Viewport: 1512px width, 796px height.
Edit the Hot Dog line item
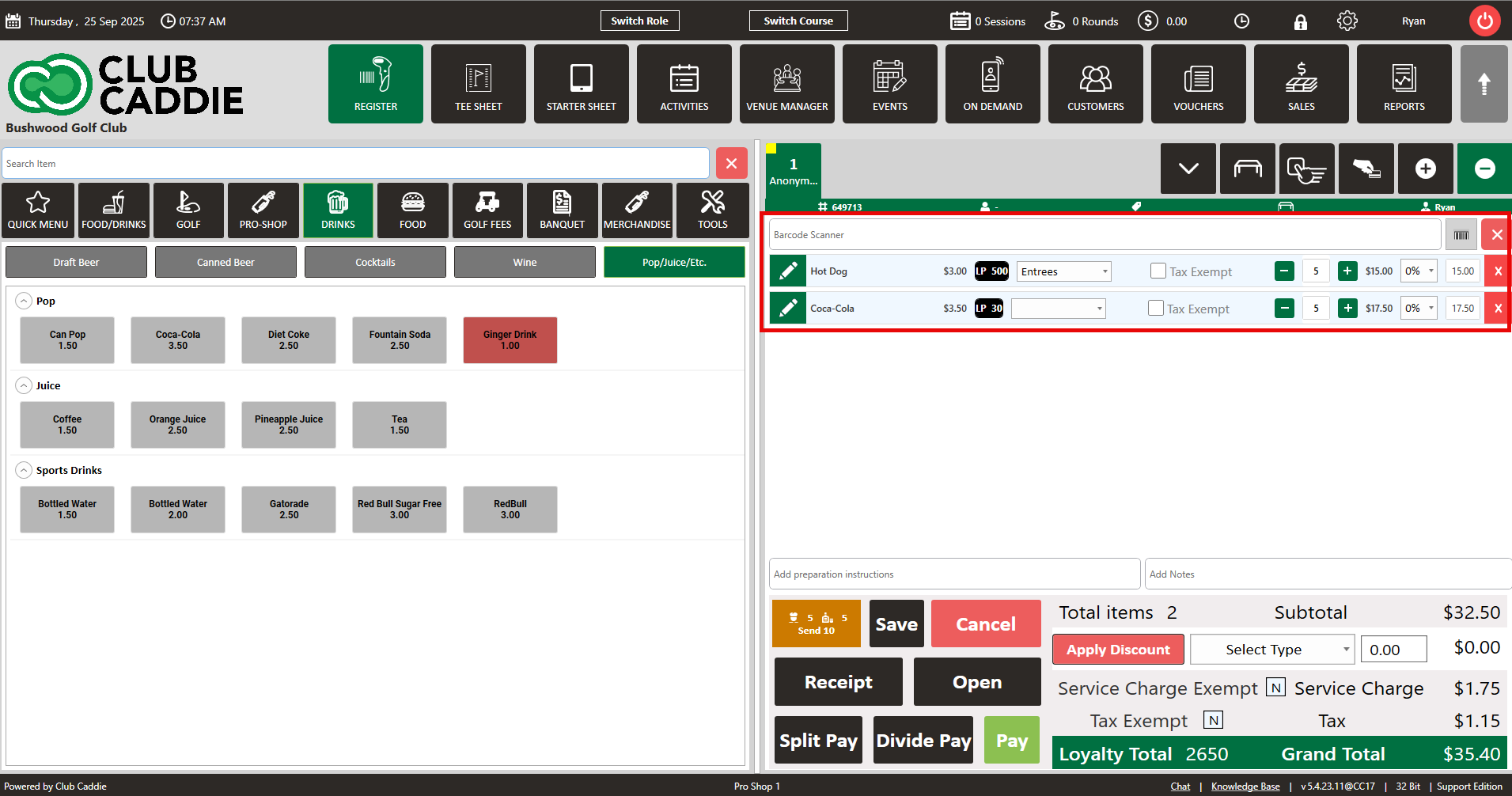787,271
